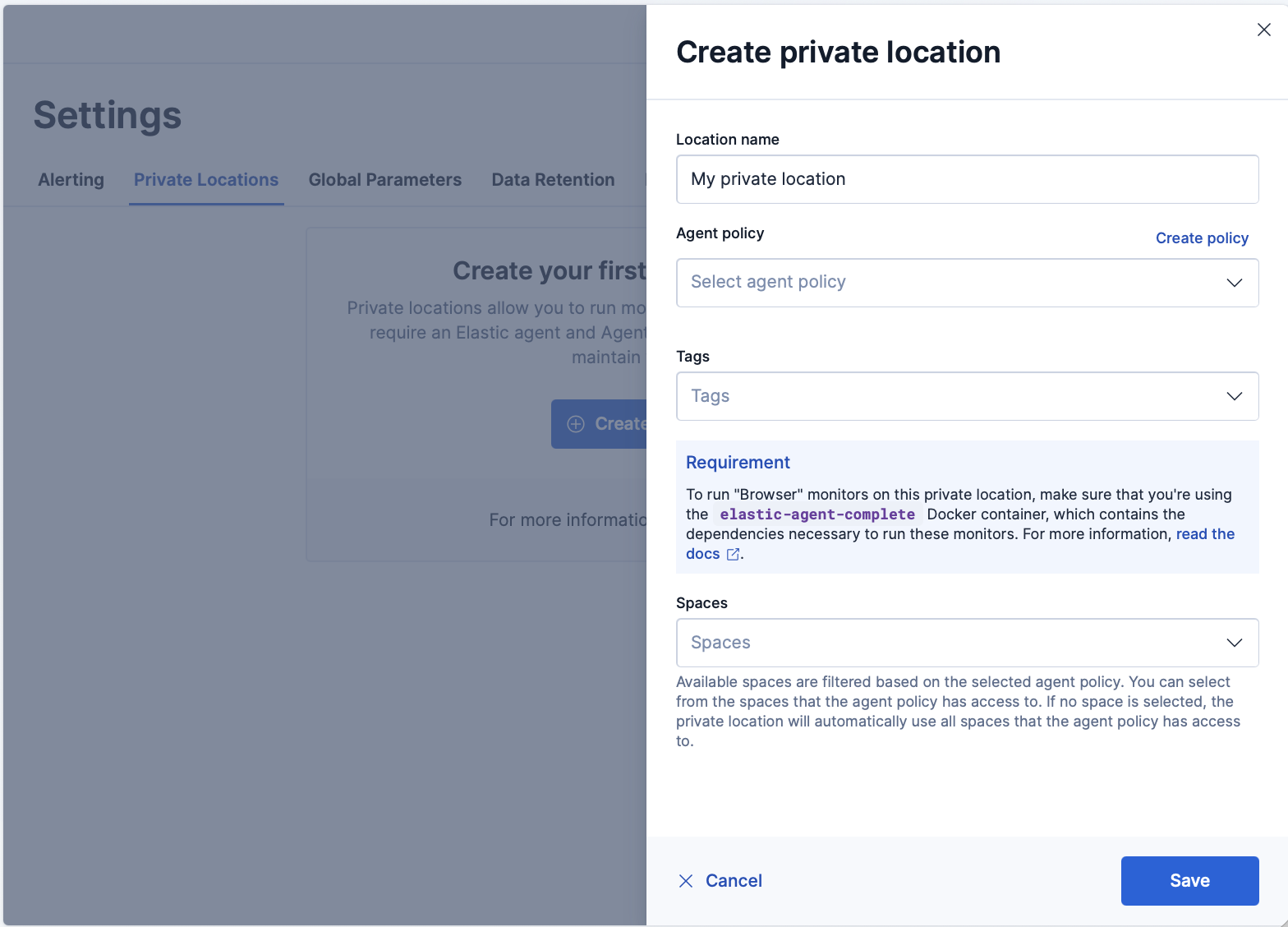Follow the read the docs link
Image resolution: width=1288 pixels, height=927 pixels.
1205,533
